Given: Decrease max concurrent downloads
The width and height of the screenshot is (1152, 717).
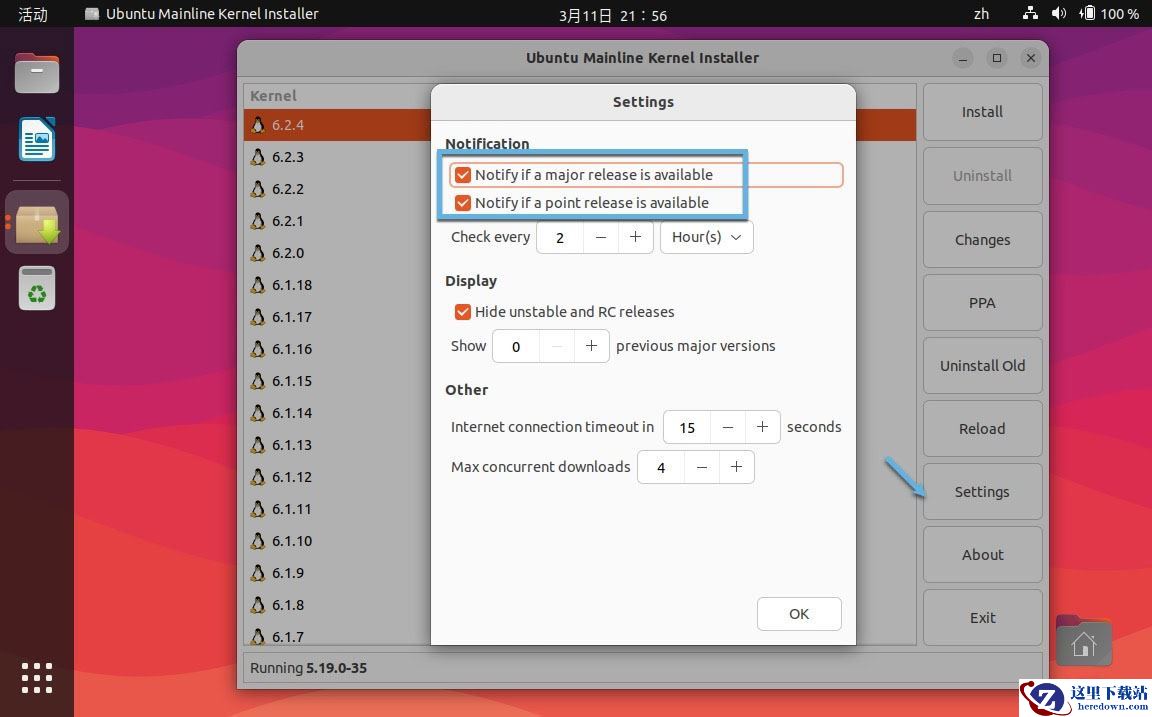Looking at the screenshot, I should tap(702, 467).
